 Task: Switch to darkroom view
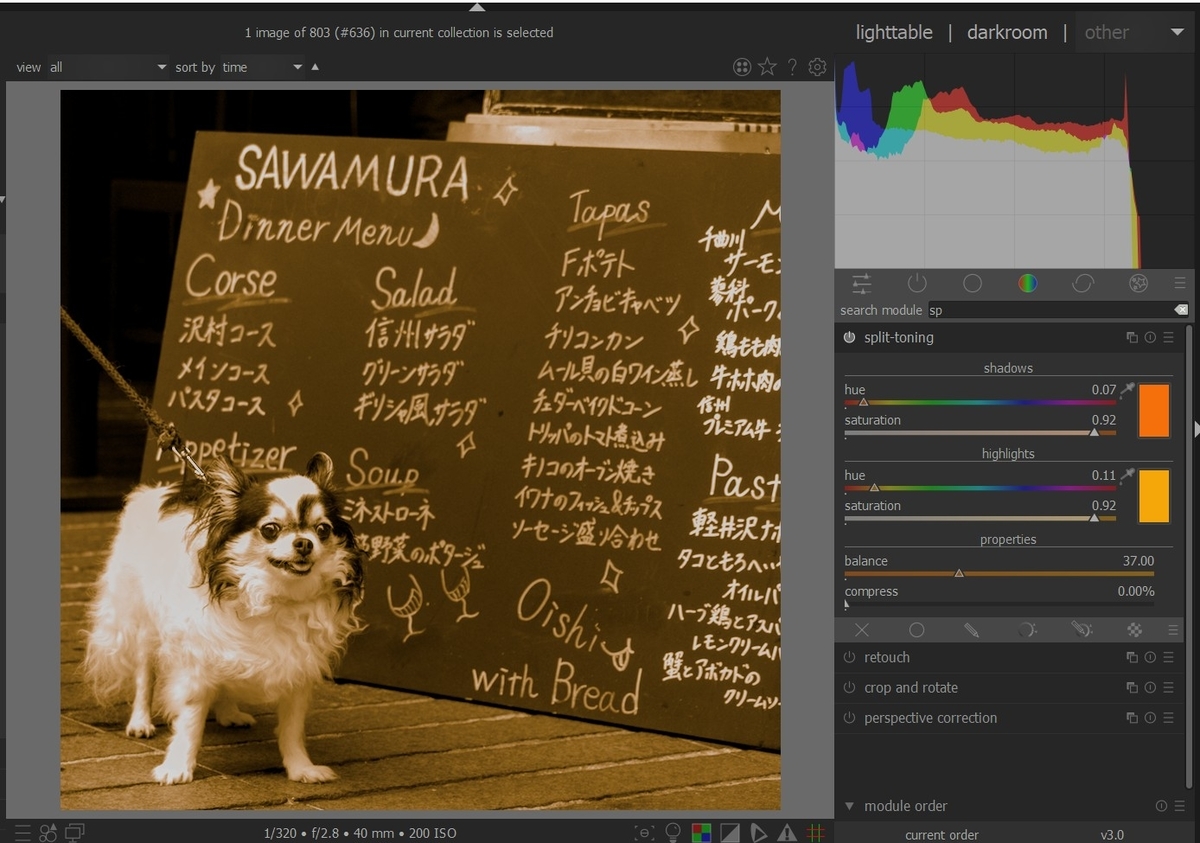tap(1006, 32)
